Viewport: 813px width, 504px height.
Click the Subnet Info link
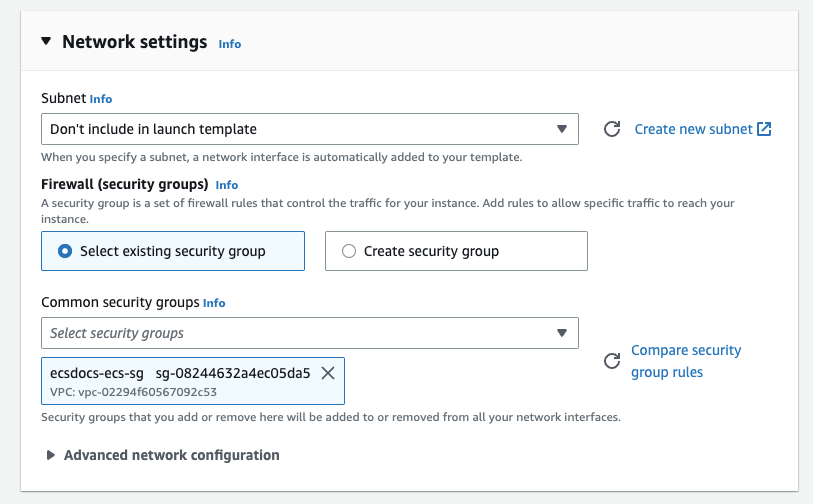pyautogui.click(x=101, y=99)
